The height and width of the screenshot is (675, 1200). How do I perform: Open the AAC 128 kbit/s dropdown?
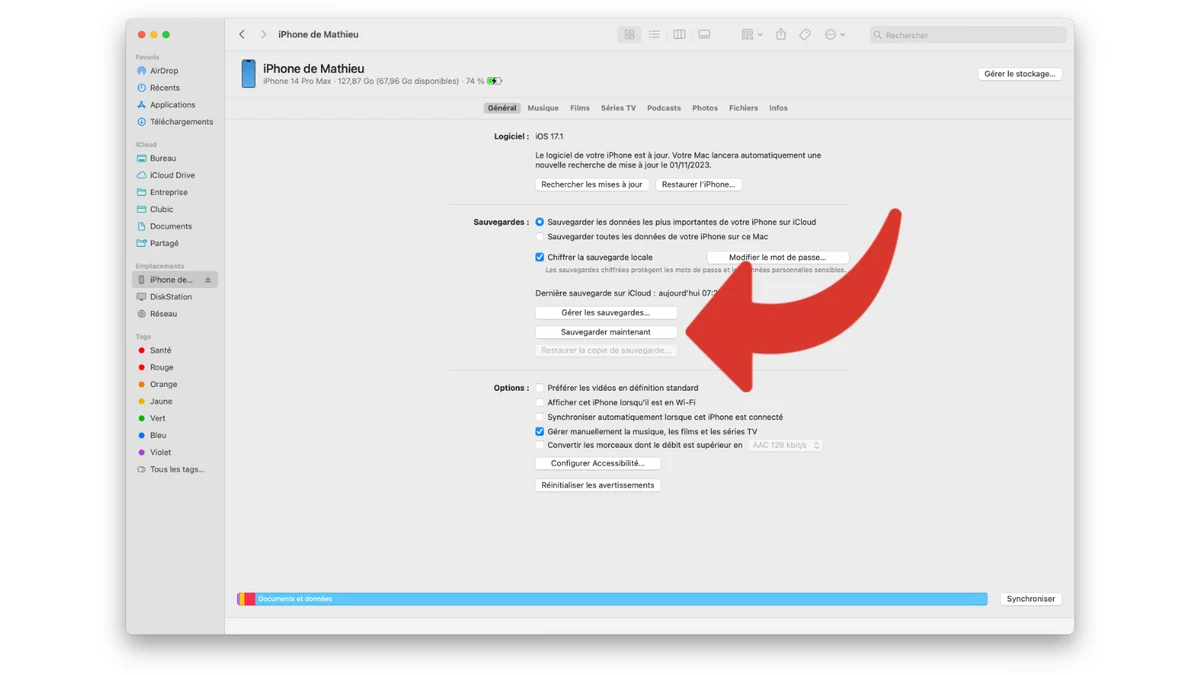click(785, 445)
